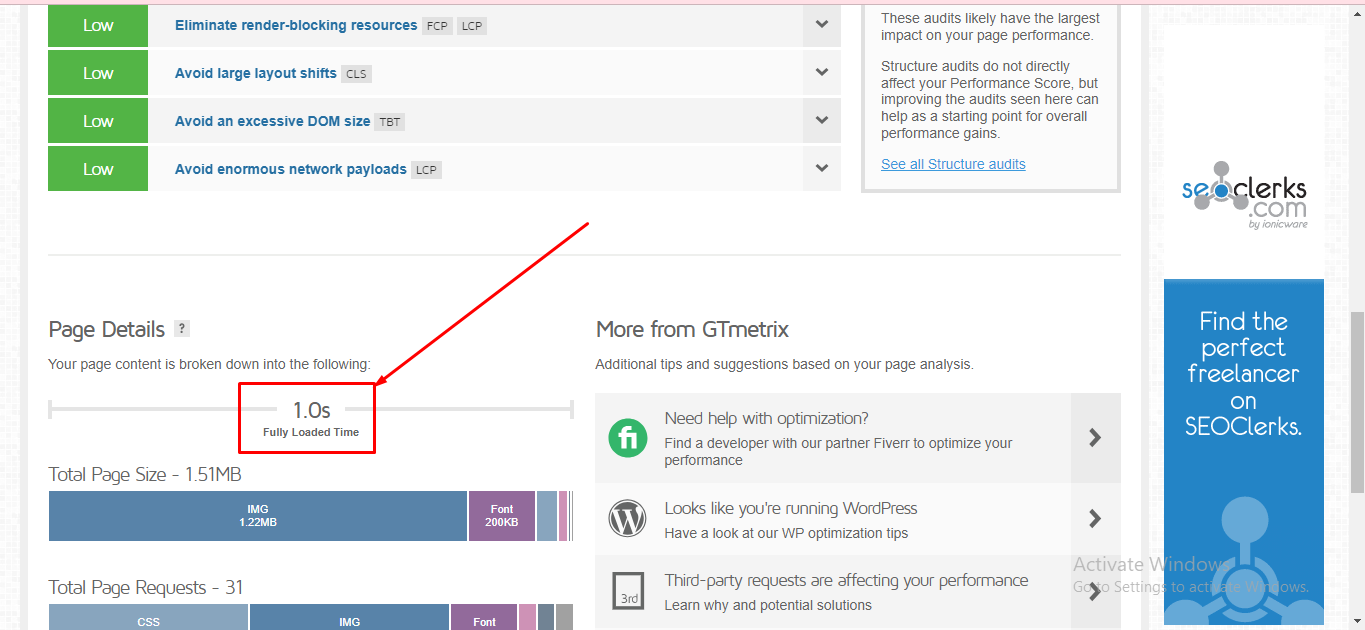Viewport: 1365px width, 630px height.
Task: Click the WordPress logo icon
Action: tap(628, 518)
